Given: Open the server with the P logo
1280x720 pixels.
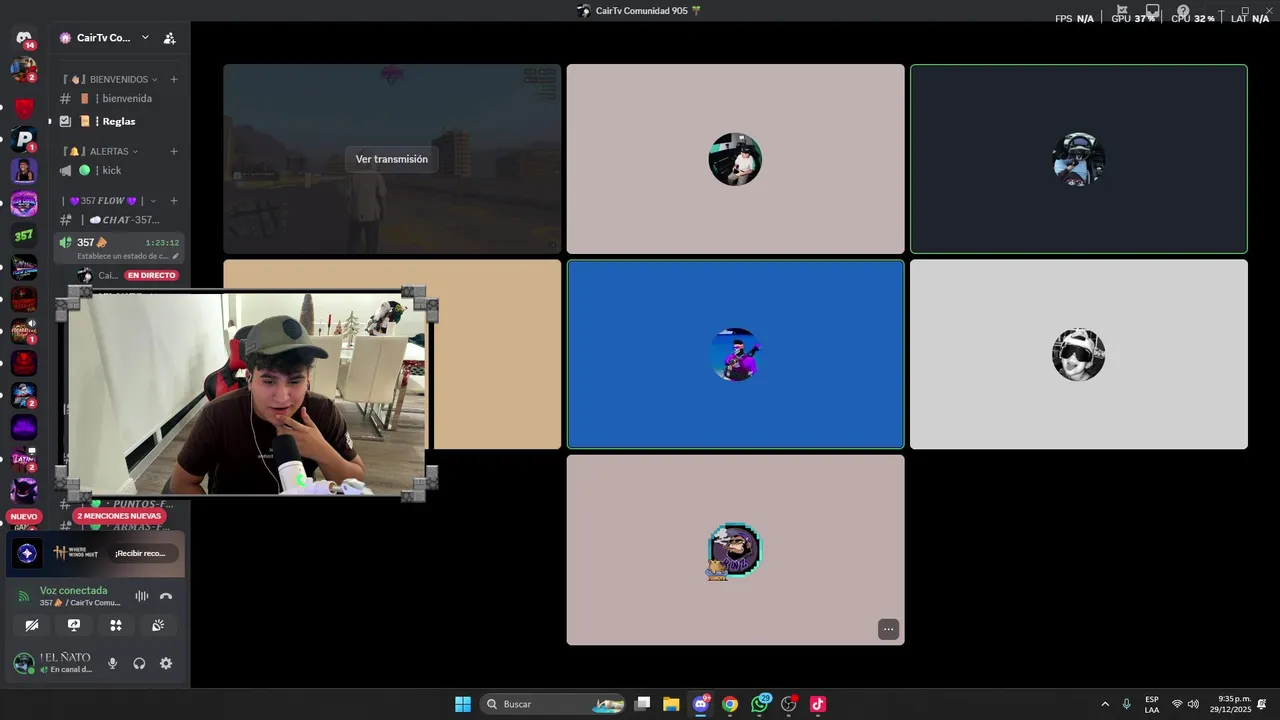Looking at the screenshot, I should point(24,139).
